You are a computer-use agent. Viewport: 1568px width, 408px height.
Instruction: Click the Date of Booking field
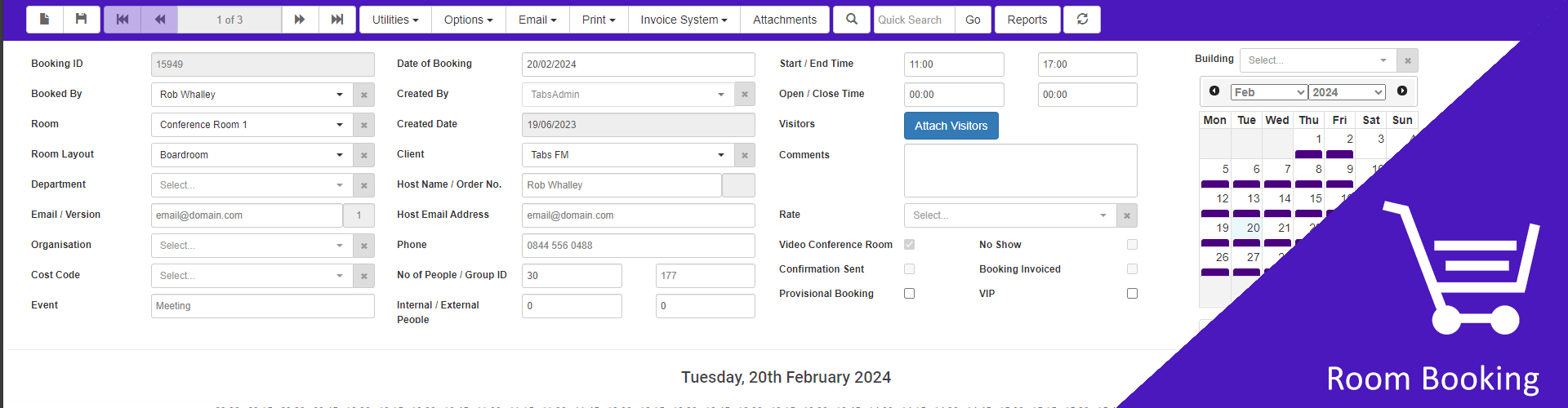[639, 64]
